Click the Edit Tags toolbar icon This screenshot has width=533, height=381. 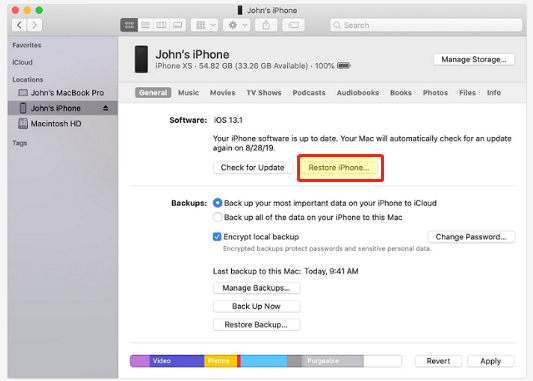tap(293, 25)
